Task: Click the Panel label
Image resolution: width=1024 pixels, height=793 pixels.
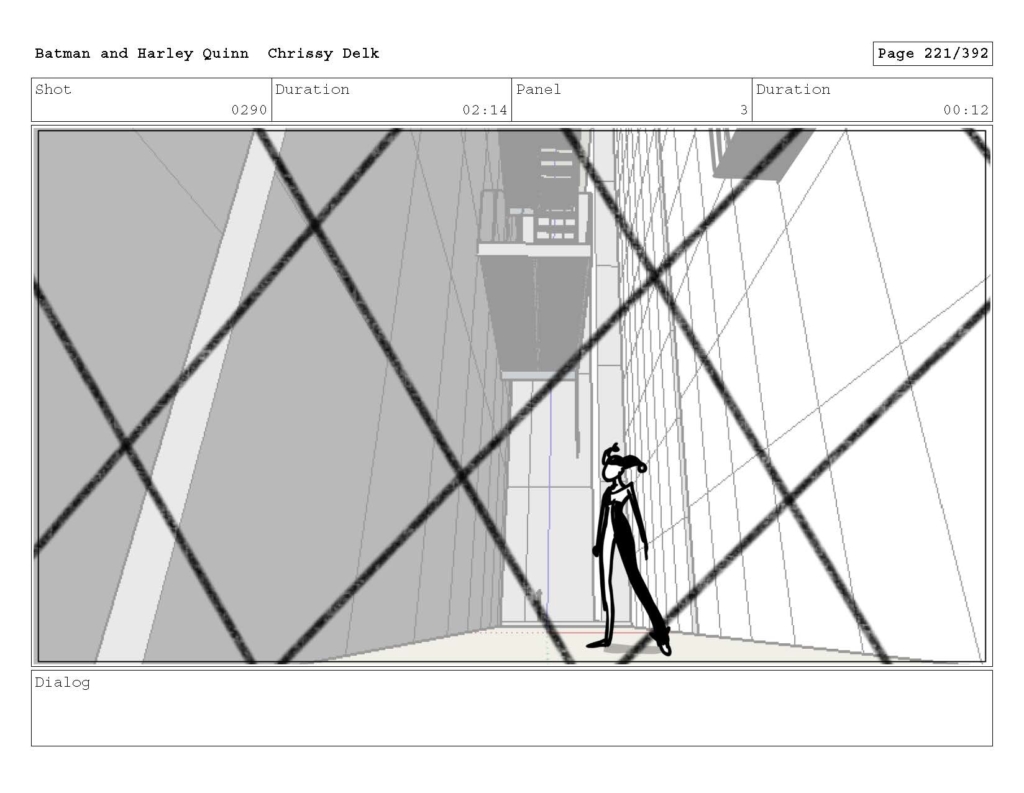Action: coord(538,89)
